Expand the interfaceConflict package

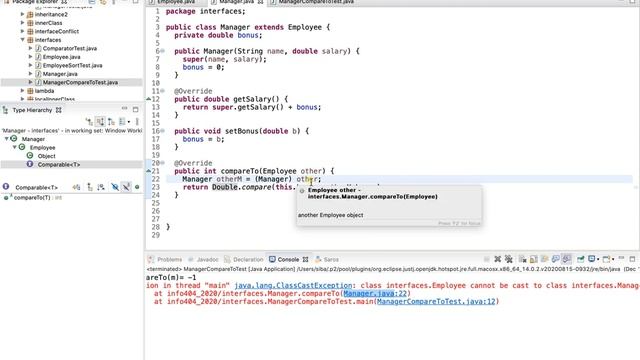tap(22, 31)
